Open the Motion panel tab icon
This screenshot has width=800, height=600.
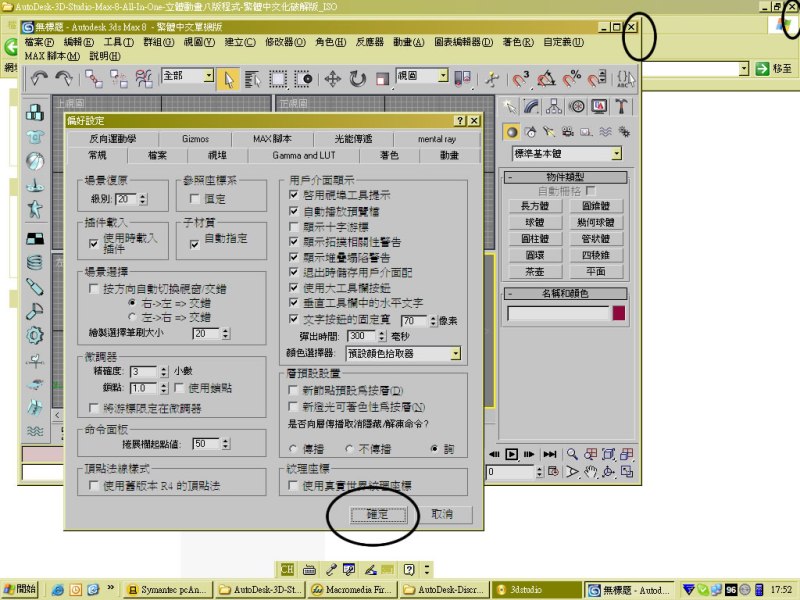click(x=577, y=107)
